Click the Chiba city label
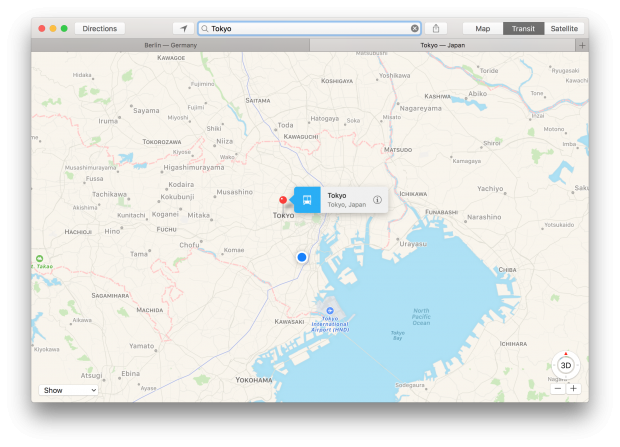The image size is (620, 447). pos(507,270)
